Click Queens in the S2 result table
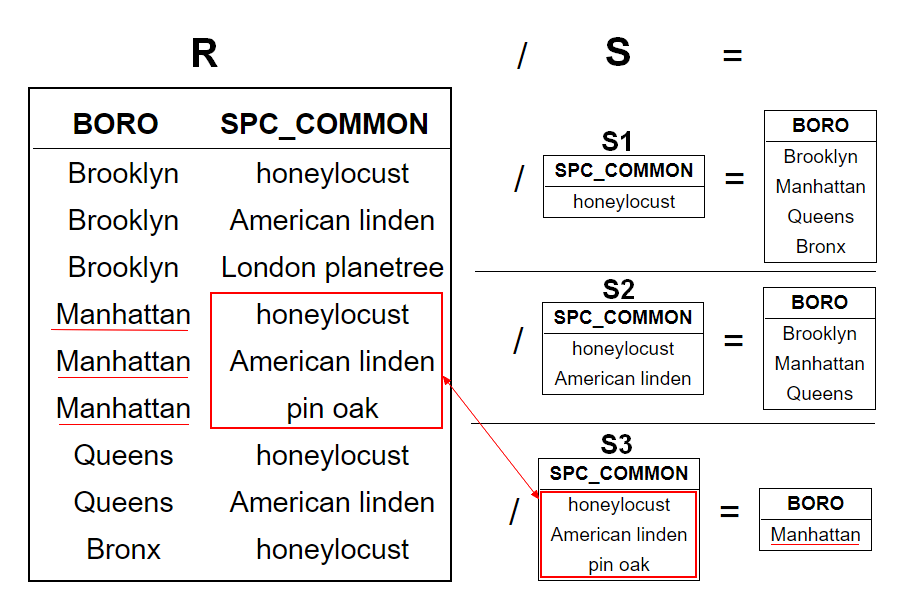906x605 pixels. click(819, 394)
